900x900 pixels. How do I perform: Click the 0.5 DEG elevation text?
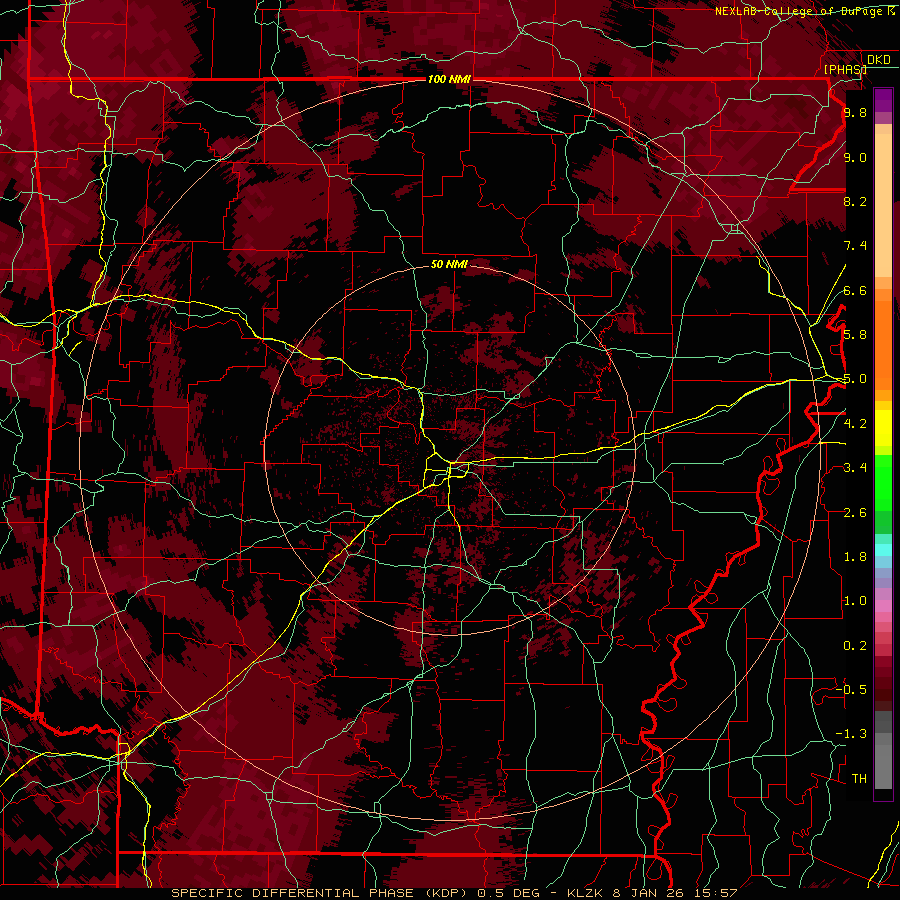tap(509, 893)
